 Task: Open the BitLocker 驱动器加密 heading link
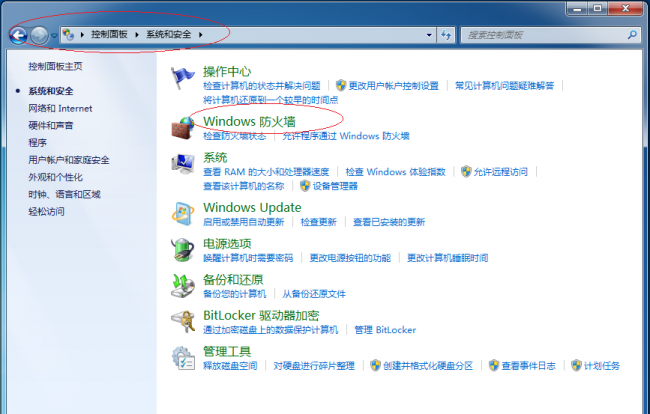[x=261, y=315]
